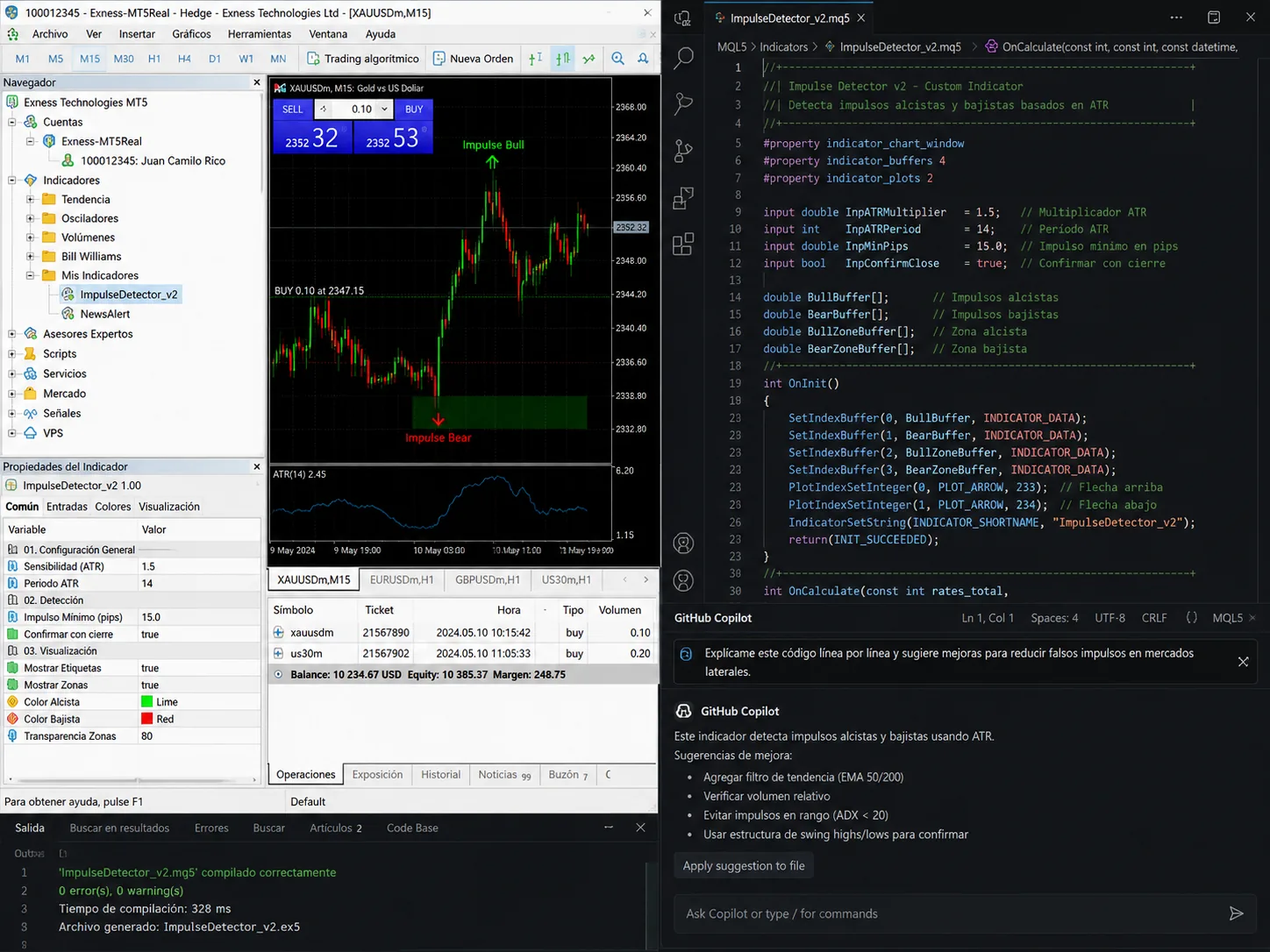Open the editor More Actions ellipsis
Viewport: 1270px width, 952px height.
(1176, 18)
